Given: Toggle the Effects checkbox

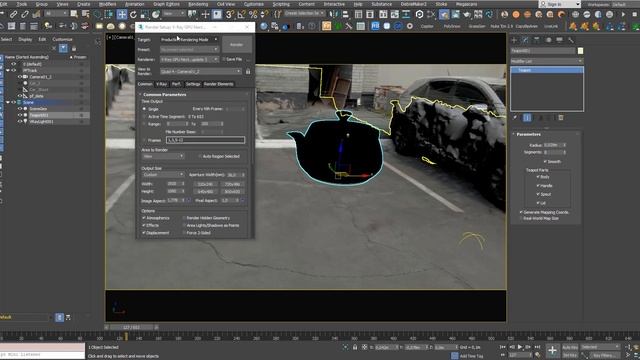Looking at the screenshot, I should (x=144, y=225).
